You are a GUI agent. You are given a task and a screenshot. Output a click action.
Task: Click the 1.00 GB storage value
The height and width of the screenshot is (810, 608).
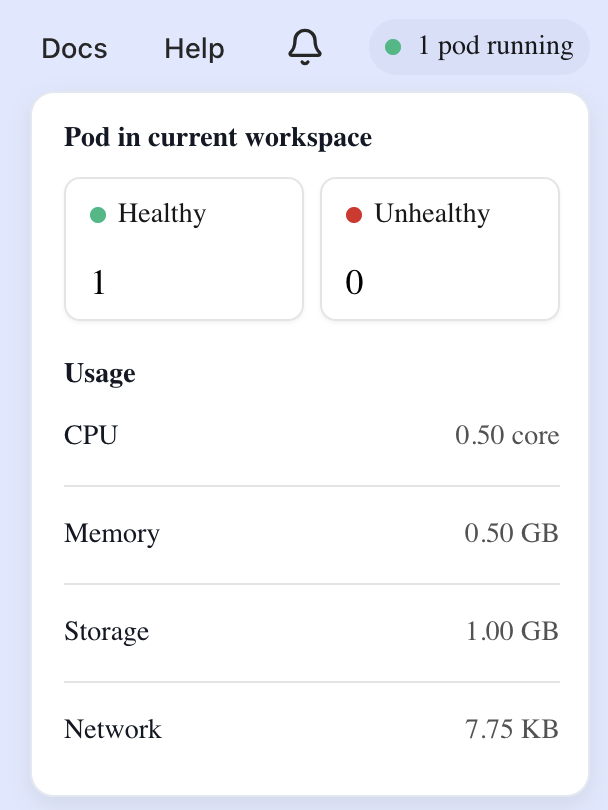coord(512,632)
